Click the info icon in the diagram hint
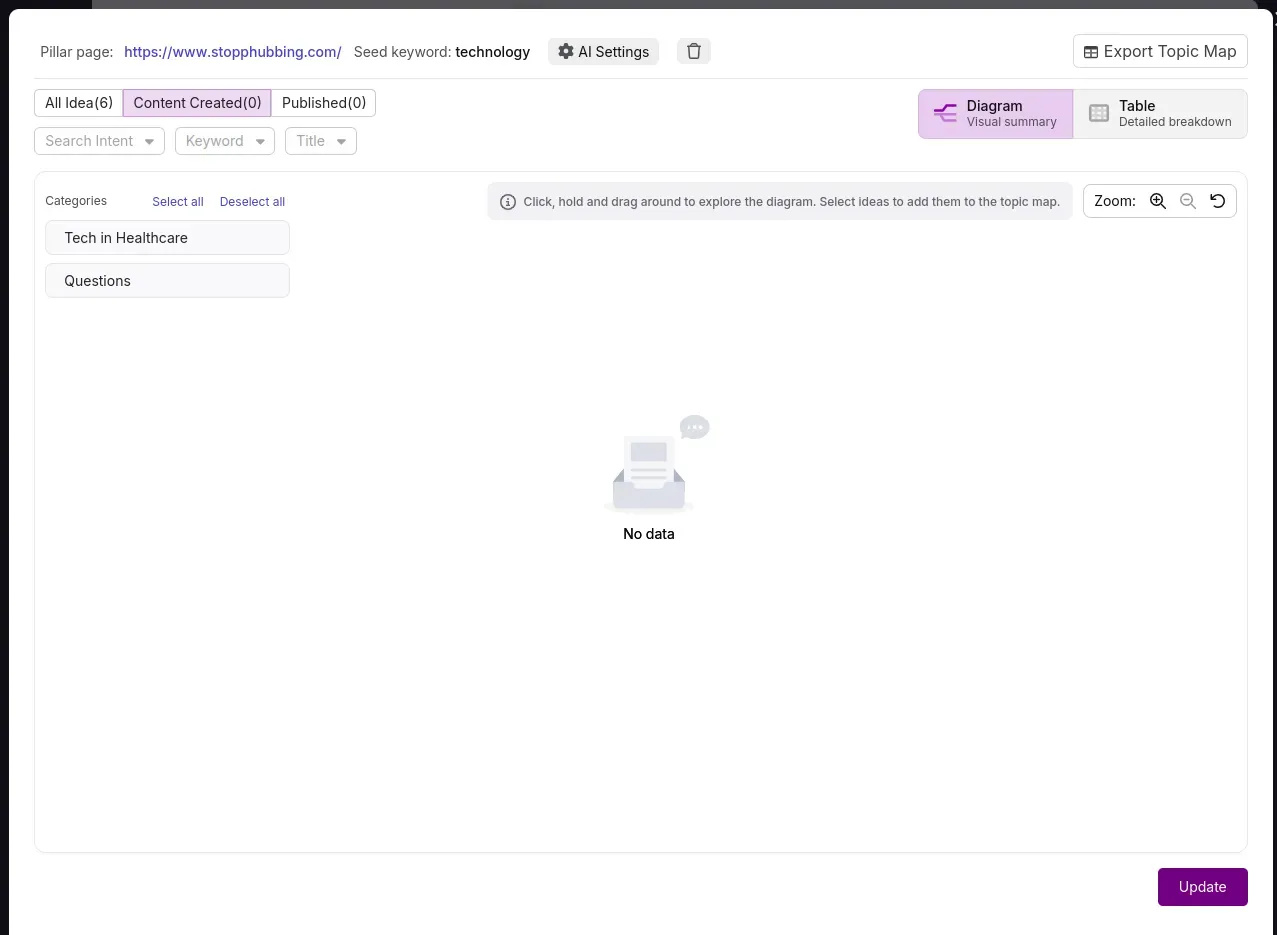1277x935 pixels. (507, 202)
